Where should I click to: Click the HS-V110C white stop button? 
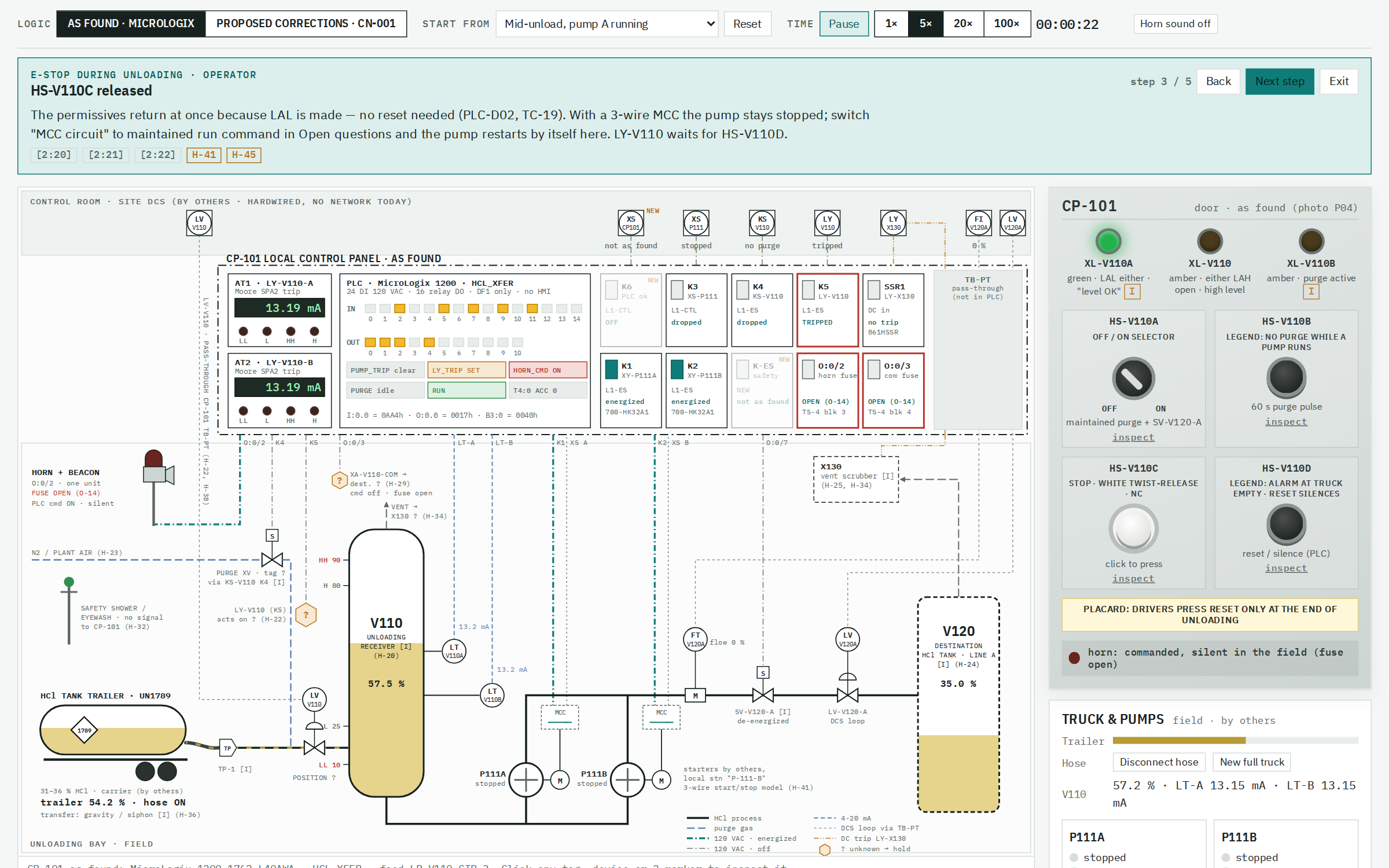tap(1133, 528)
